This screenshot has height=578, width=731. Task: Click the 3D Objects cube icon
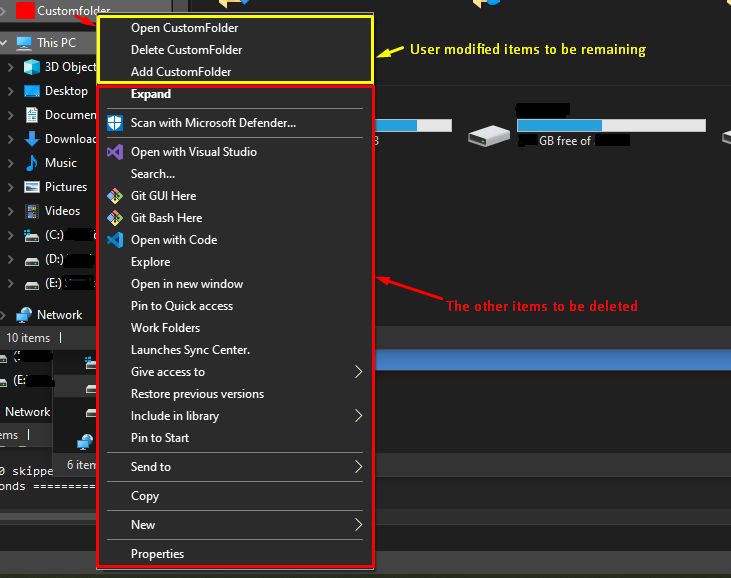point(32,67)
